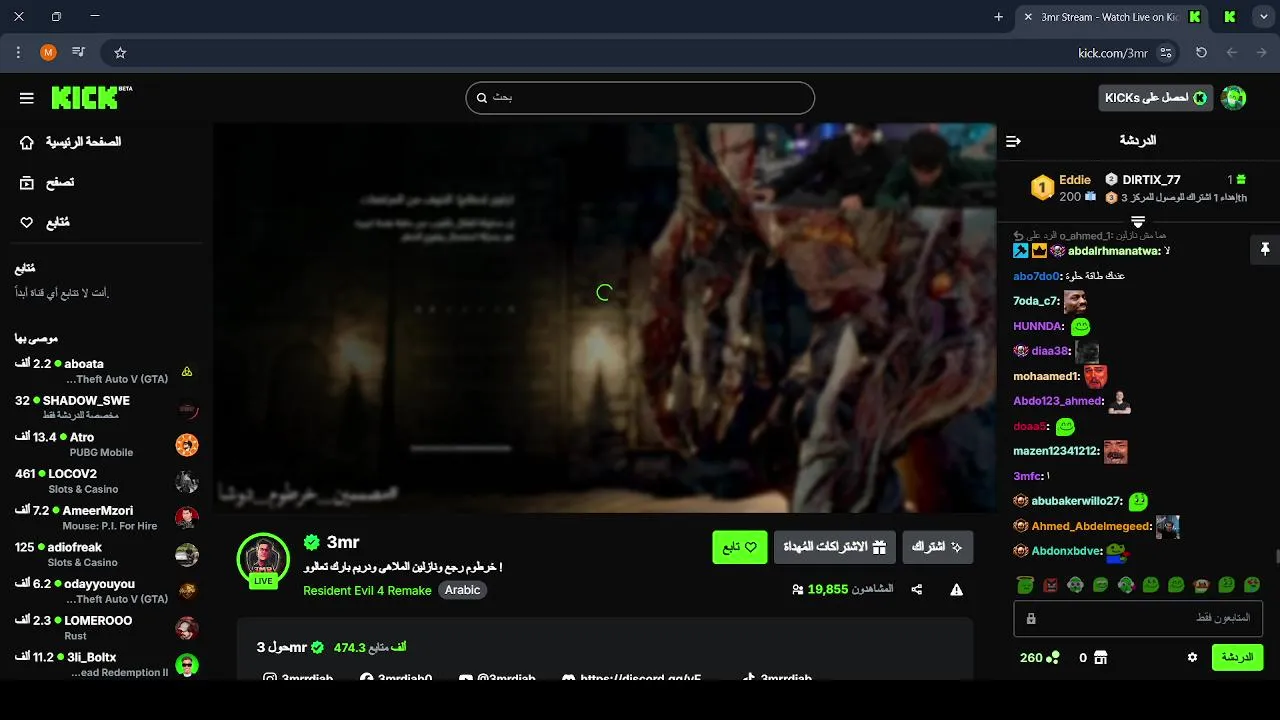Click the browser profile M icon
This screenshot has height=720, width=1280.
coord(48,53)
